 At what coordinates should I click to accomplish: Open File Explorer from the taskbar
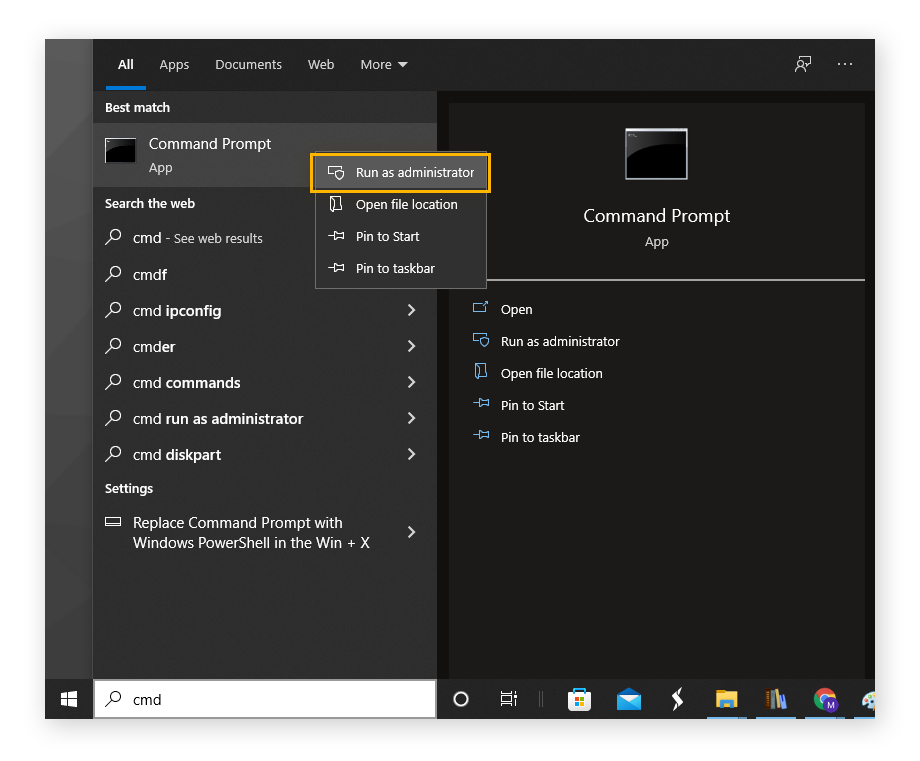click(x=726, y=700)
